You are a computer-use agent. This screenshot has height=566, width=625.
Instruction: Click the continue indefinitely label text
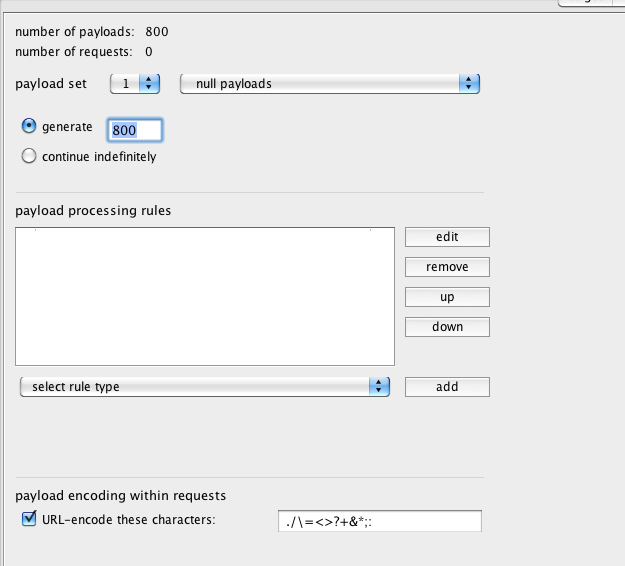99,157
